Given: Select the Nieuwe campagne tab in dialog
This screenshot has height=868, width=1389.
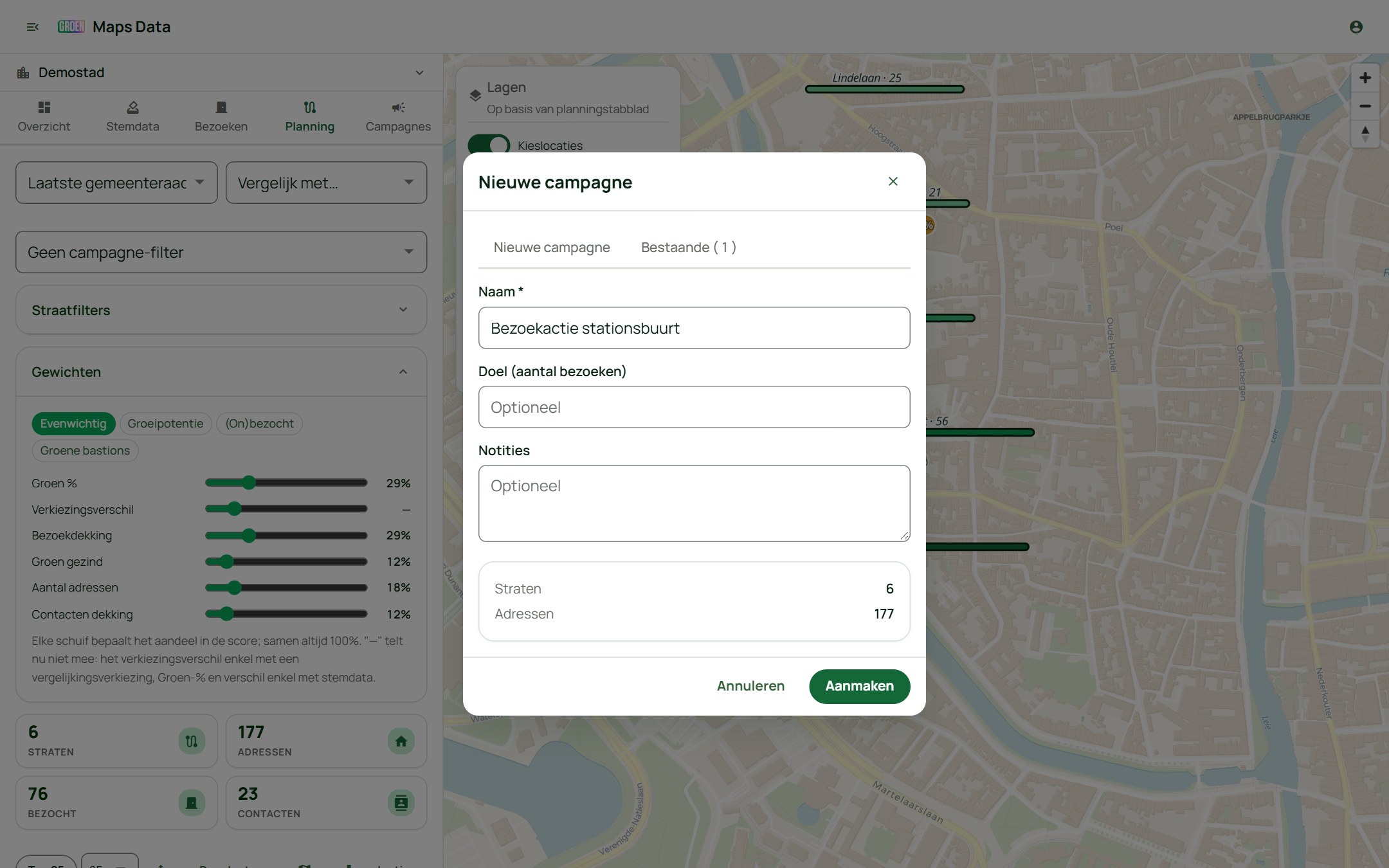Looking at the screenshot, I should coord(552,248).
